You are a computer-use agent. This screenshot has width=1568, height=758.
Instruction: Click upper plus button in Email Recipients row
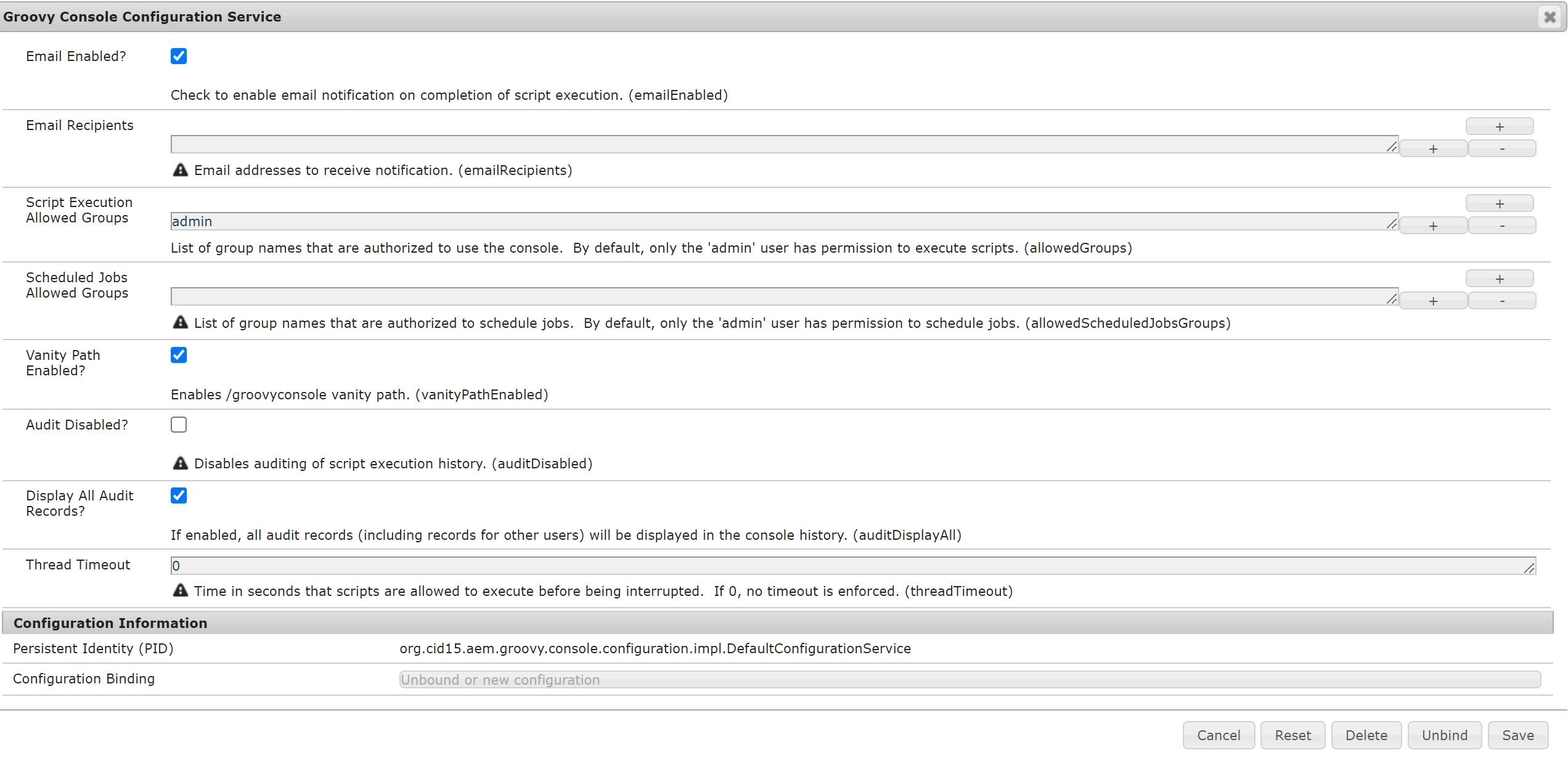point(1499,126)
